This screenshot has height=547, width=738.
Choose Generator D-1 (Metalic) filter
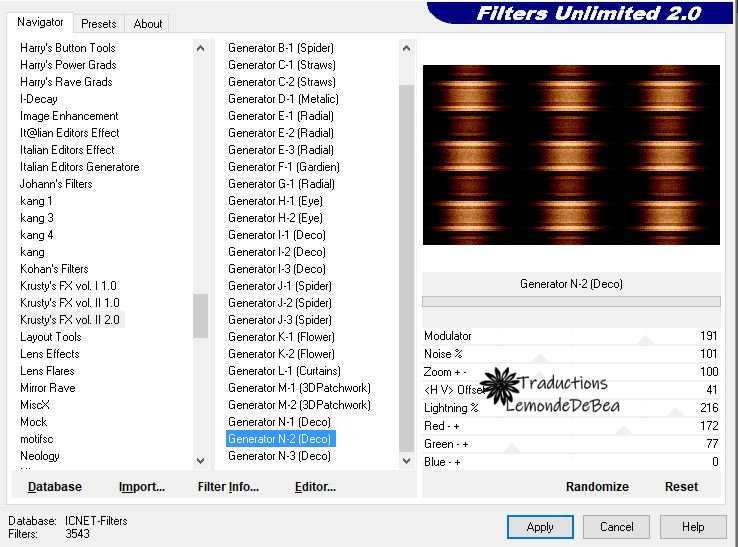coord(283,99)
